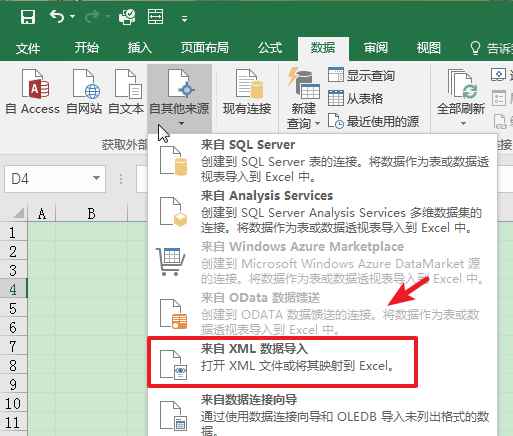
Task: Open Customize Quick Access Toolbar dropdown
Action: click(184, 19)
